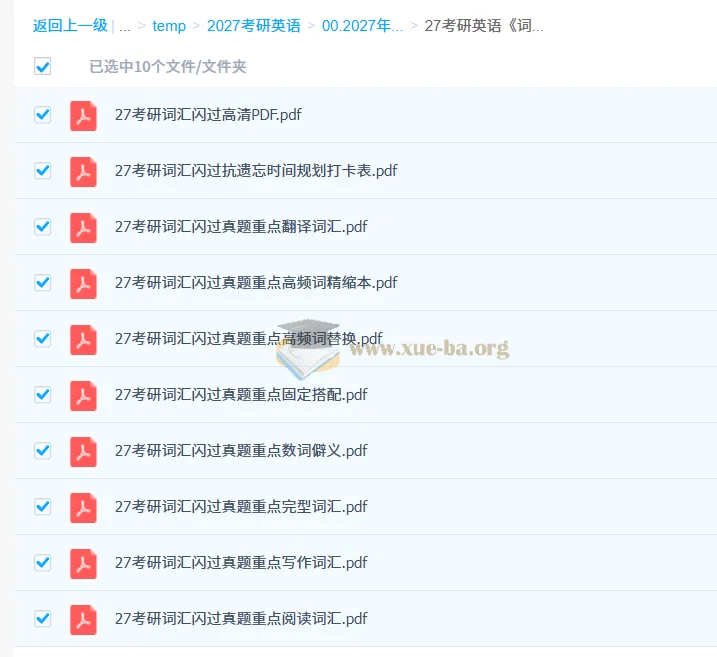Click PDF icon of 完型词汇 file
The width and height of the screenshot is (717, 657).
click(x=83, y=508)
